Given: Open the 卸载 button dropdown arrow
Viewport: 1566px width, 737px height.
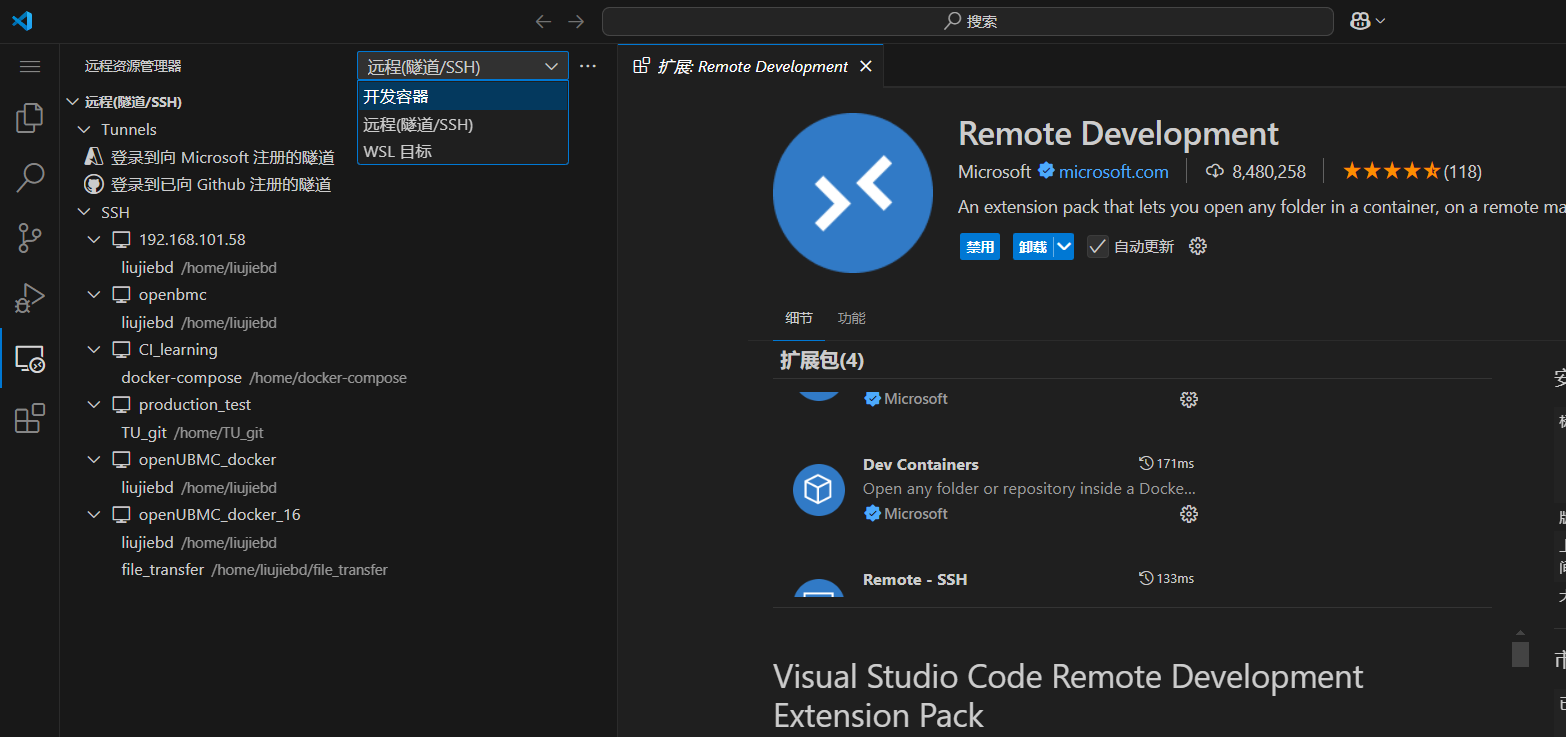Looking at the screenshot, I should click(x=1063, y=246).
